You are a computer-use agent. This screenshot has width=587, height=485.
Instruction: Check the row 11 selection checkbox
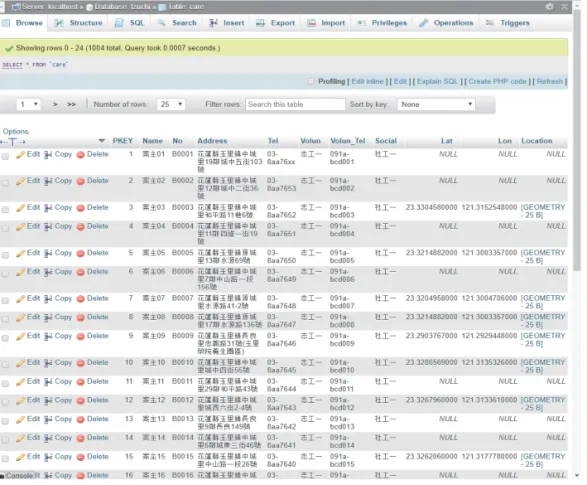pos(5,384)
